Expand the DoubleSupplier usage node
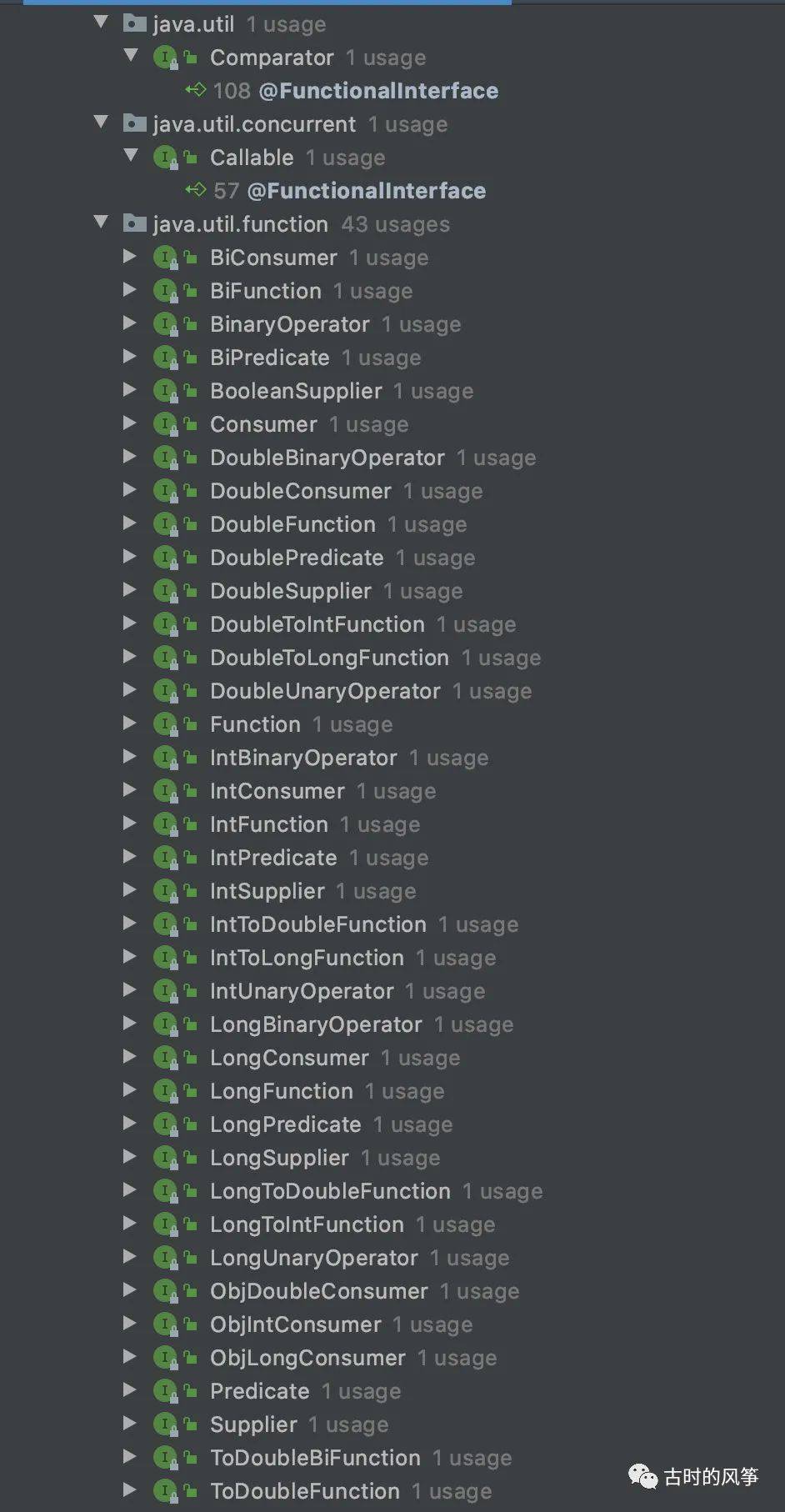Image resolution: width=785 pixels, height=1512 pixels. (x=129, y=589)
